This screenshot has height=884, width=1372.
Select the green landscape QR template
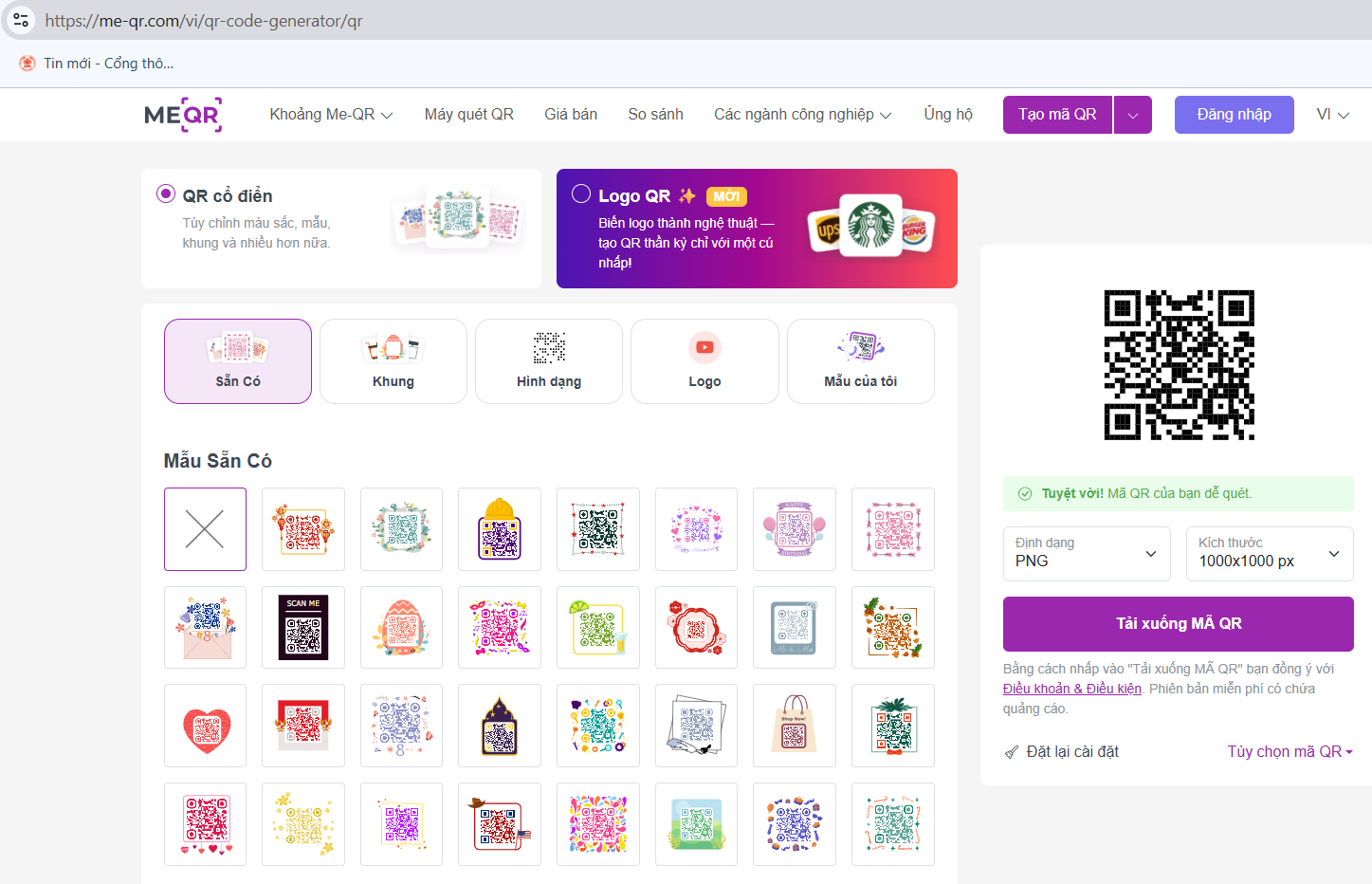(x=697, y=824)
